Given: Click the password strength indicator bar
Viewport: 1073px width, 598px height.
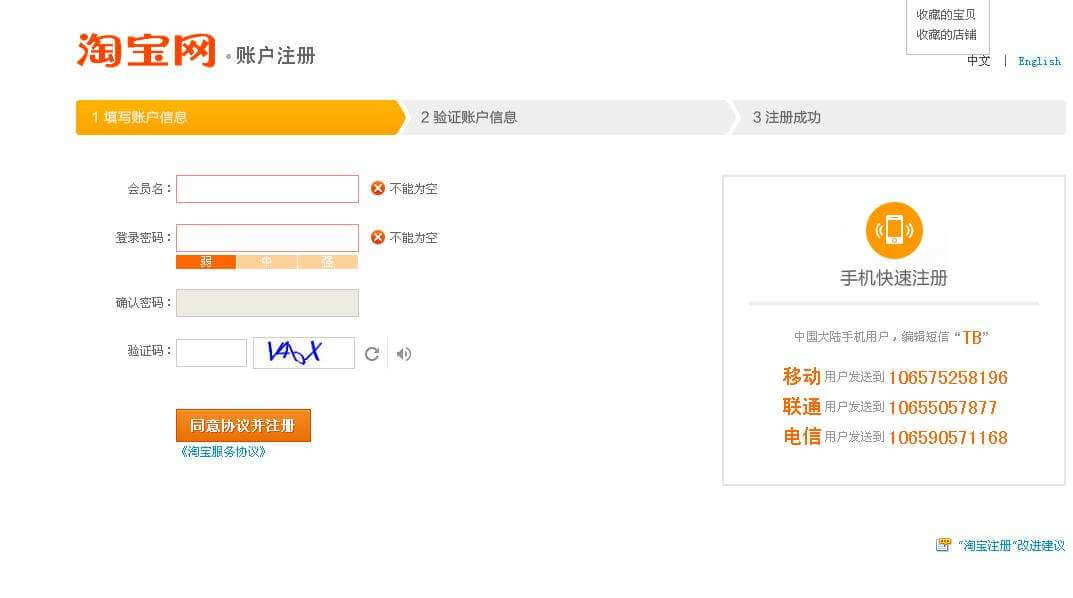Looking at the screenshot, I should tap(267, 262).
